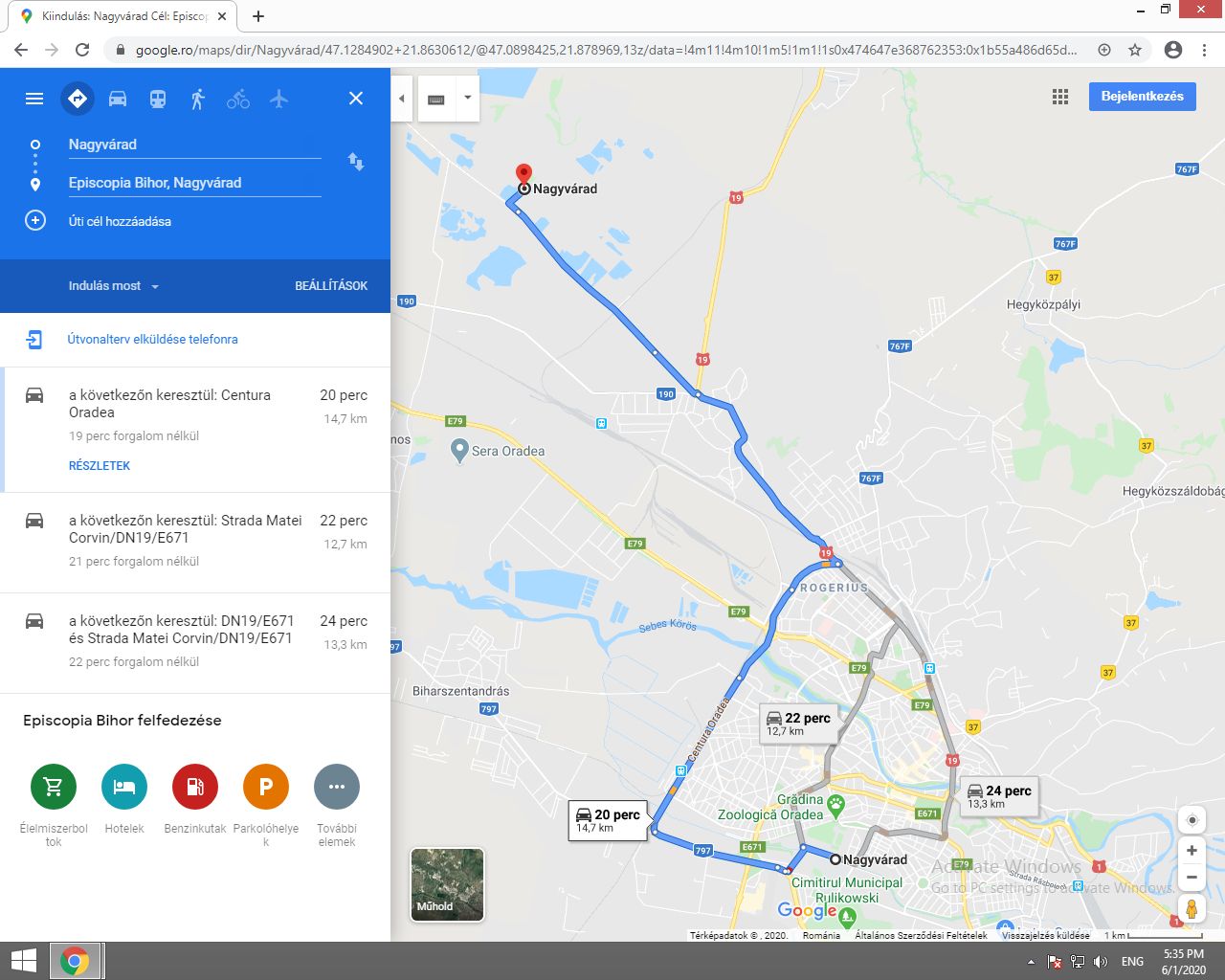Screen dimensions: 1225x980
Task: Collapse the side panel with arrow
Action: [402, 99]
